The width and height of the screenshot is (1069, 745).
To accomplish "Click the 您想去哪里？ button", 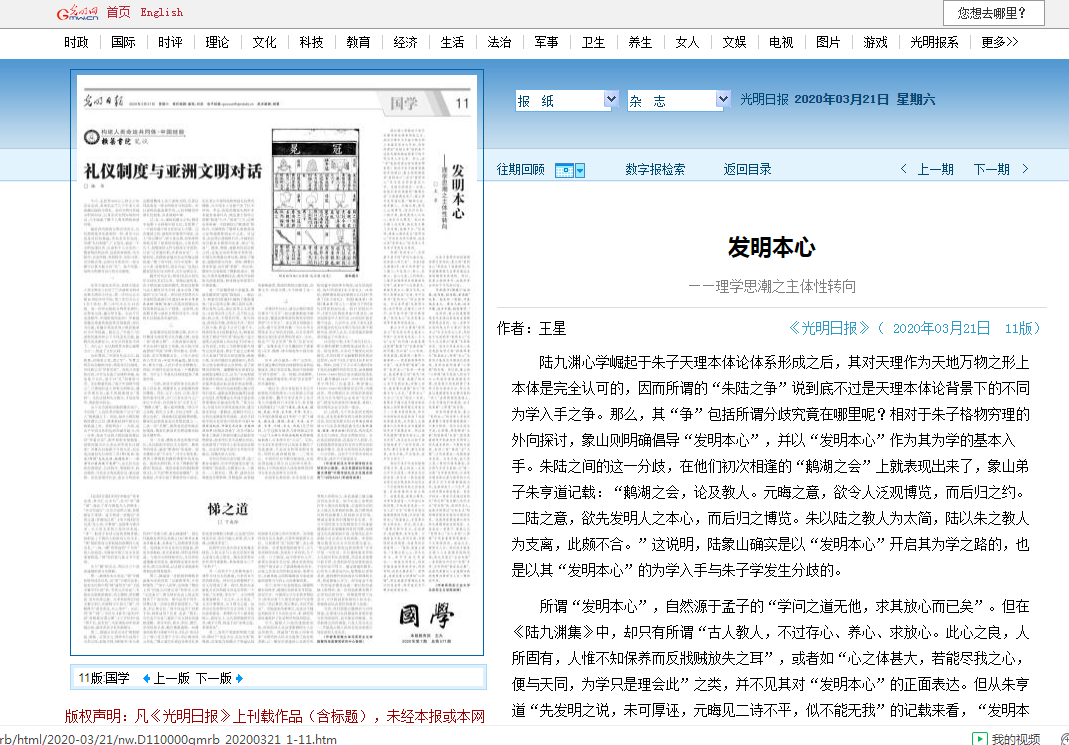I will [993, 13].
